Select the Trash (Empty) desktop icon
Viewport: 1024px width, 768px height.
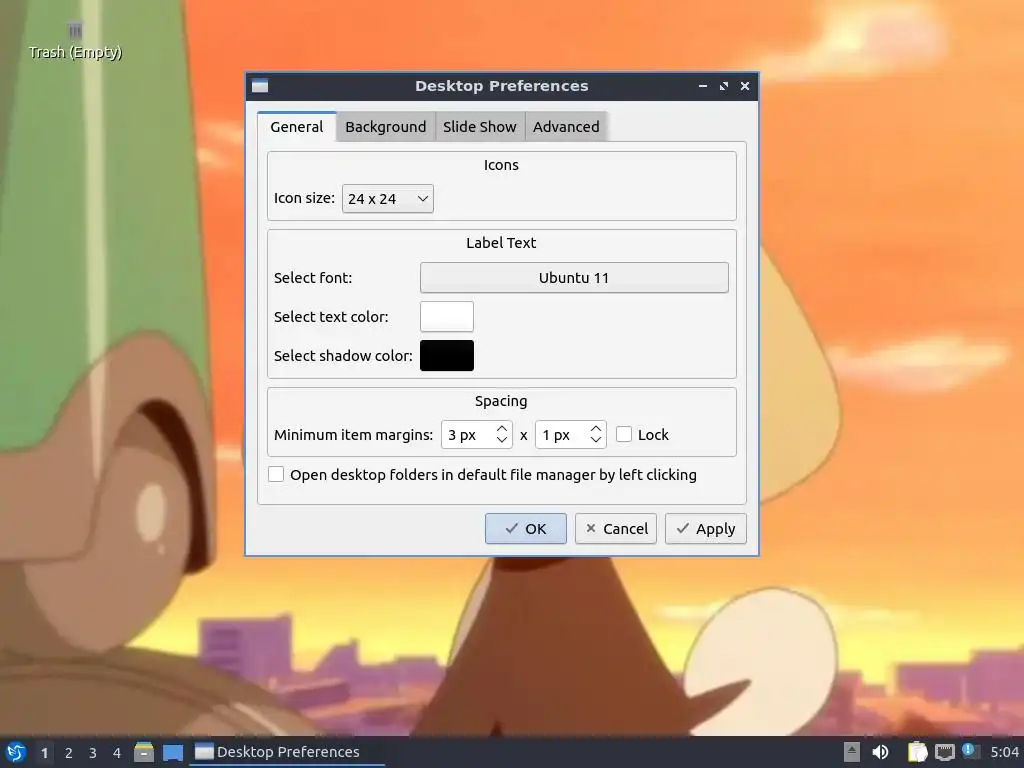click(x=75, y=41)
